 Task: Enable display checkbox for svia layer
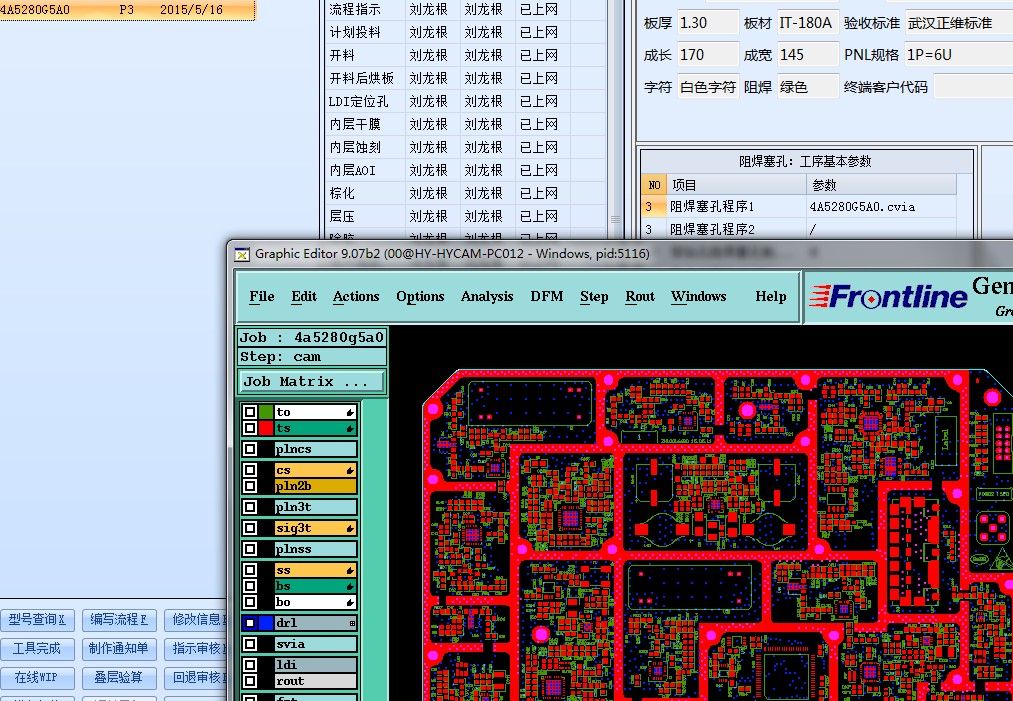coord(250,644)
